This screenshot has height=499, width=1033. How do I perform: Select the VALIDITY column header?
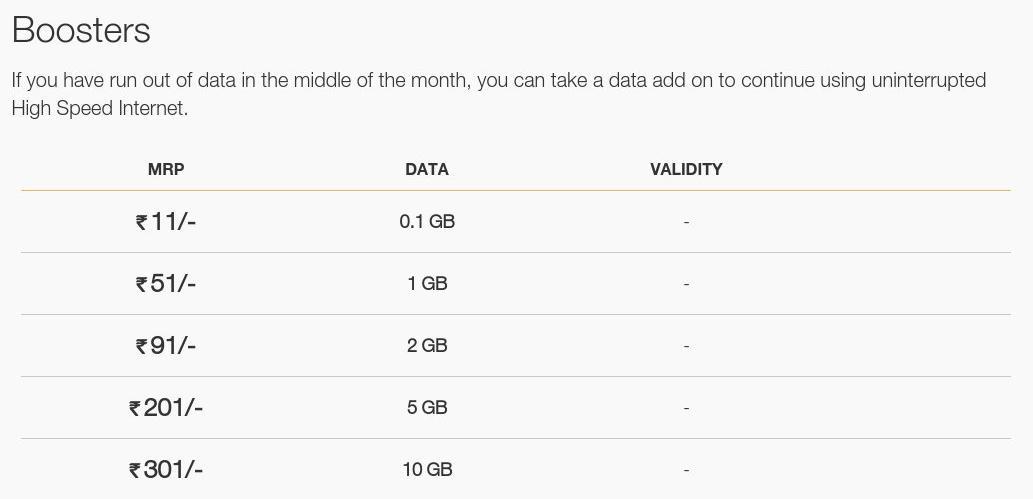click(x=686, y=169)
